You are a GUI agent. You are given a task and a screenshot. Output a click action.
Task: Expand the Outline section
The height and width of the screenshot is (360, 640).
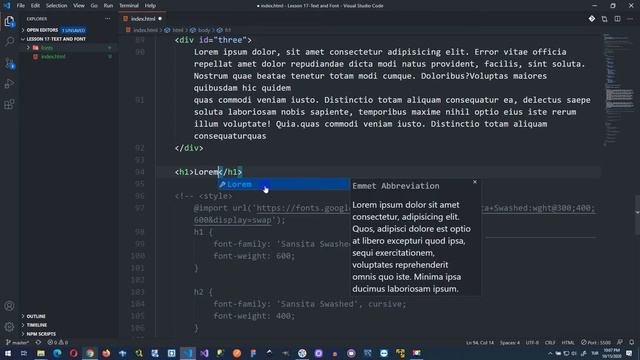click(x=36, y=316)
